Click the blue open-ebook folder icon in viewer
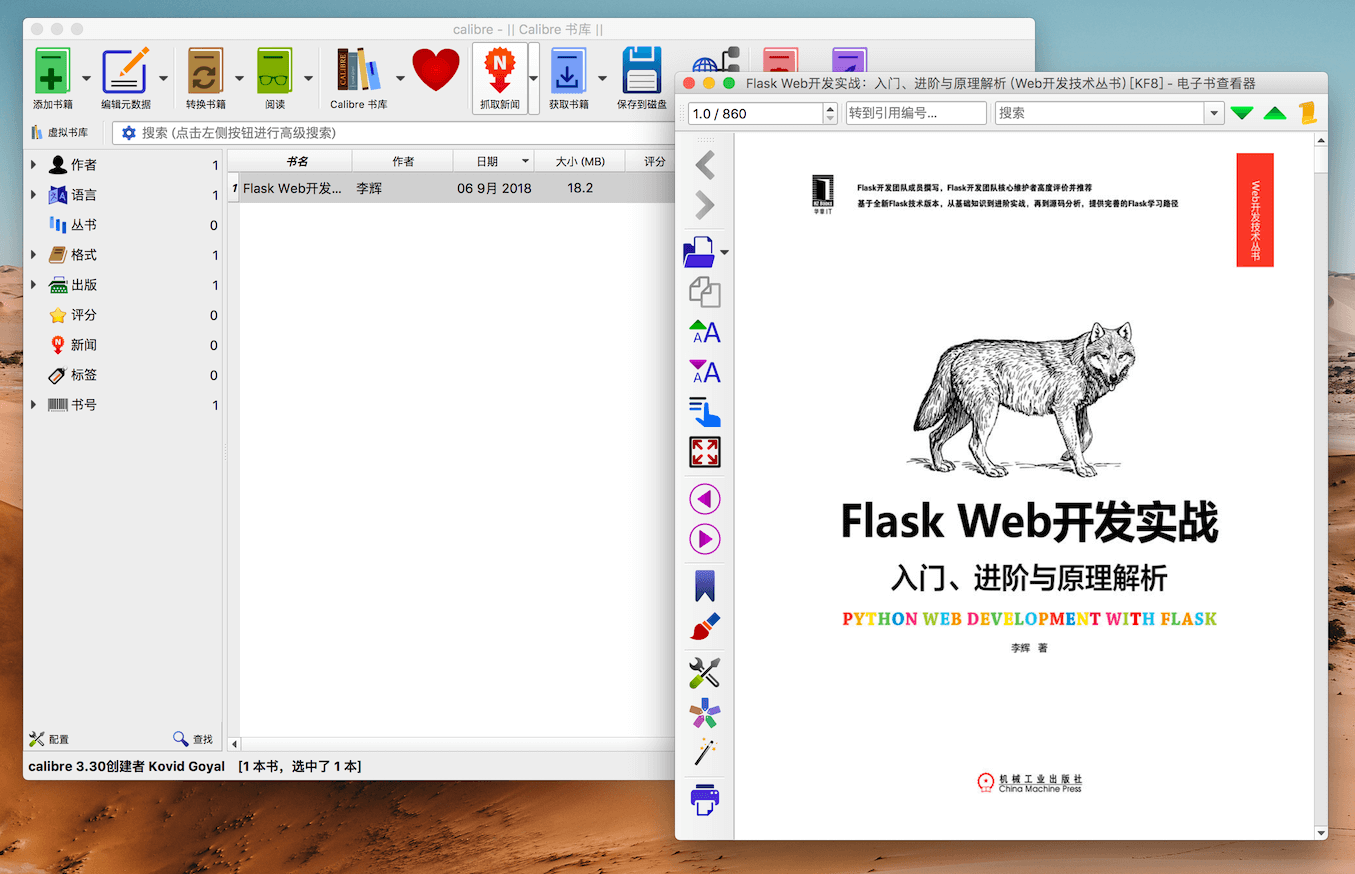The image size is (1355, 874). click(x=699, y=252)
